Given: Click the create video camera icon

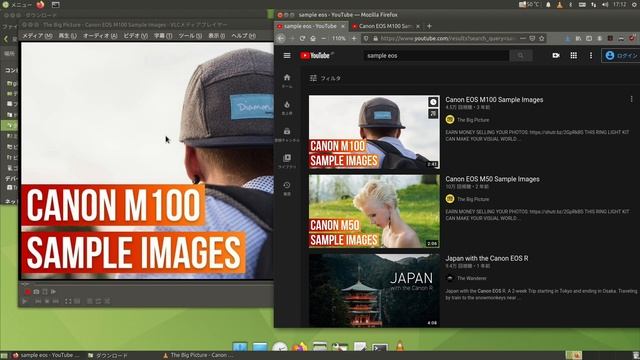Looking at the screenshot, I should [556, 56].
